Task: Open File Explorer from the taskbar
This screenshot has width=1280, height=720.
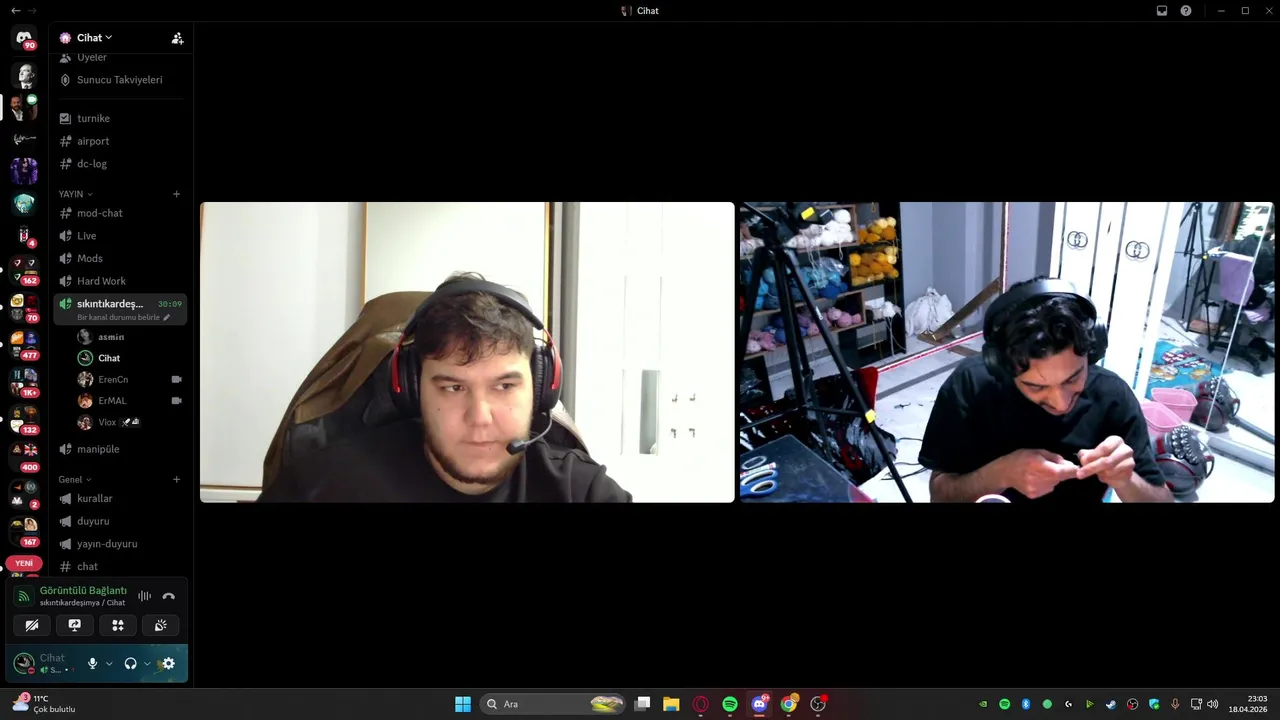Action: pyautogui.click(x=671, y=704)
